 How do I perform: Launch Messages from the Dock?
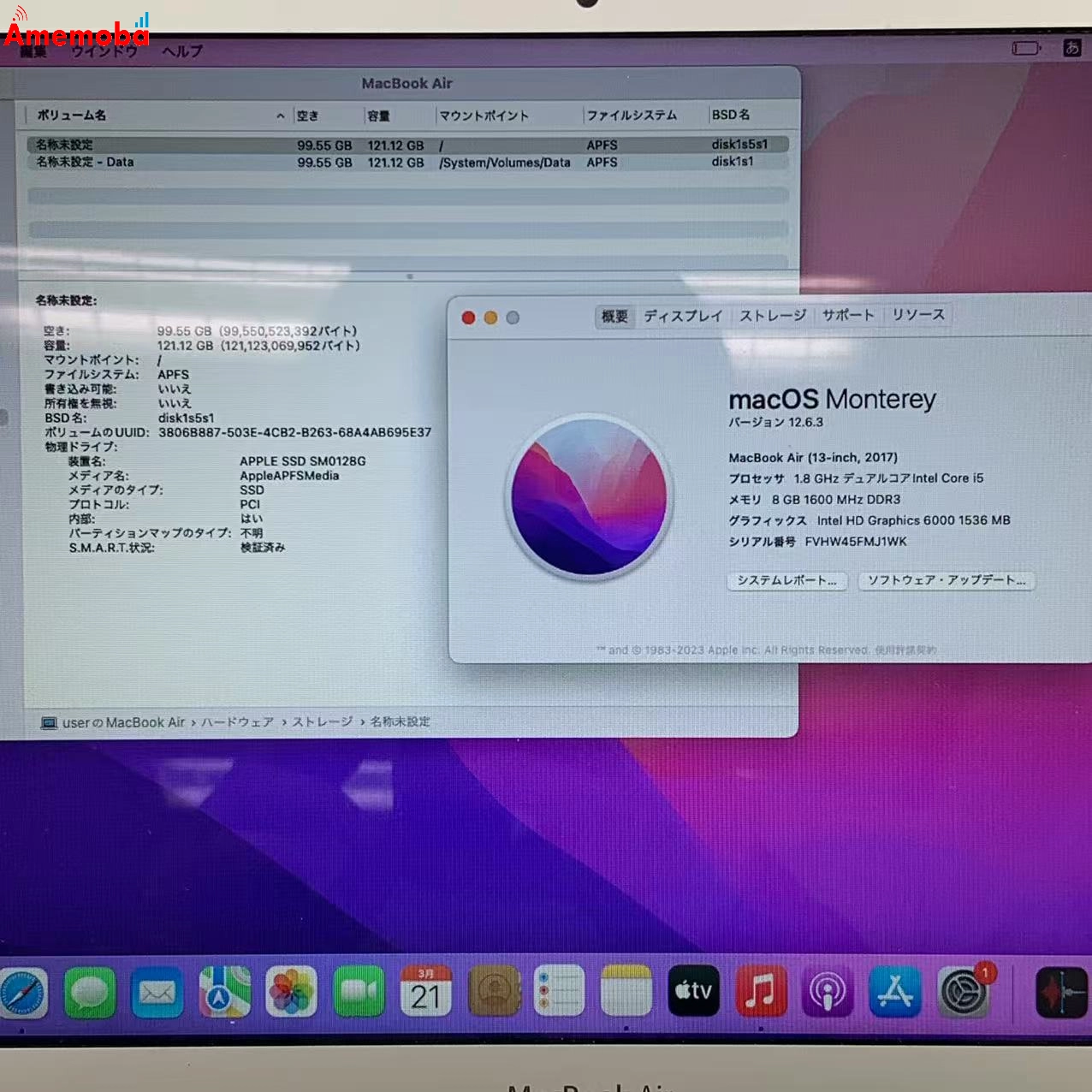click(x=90, y=993)
